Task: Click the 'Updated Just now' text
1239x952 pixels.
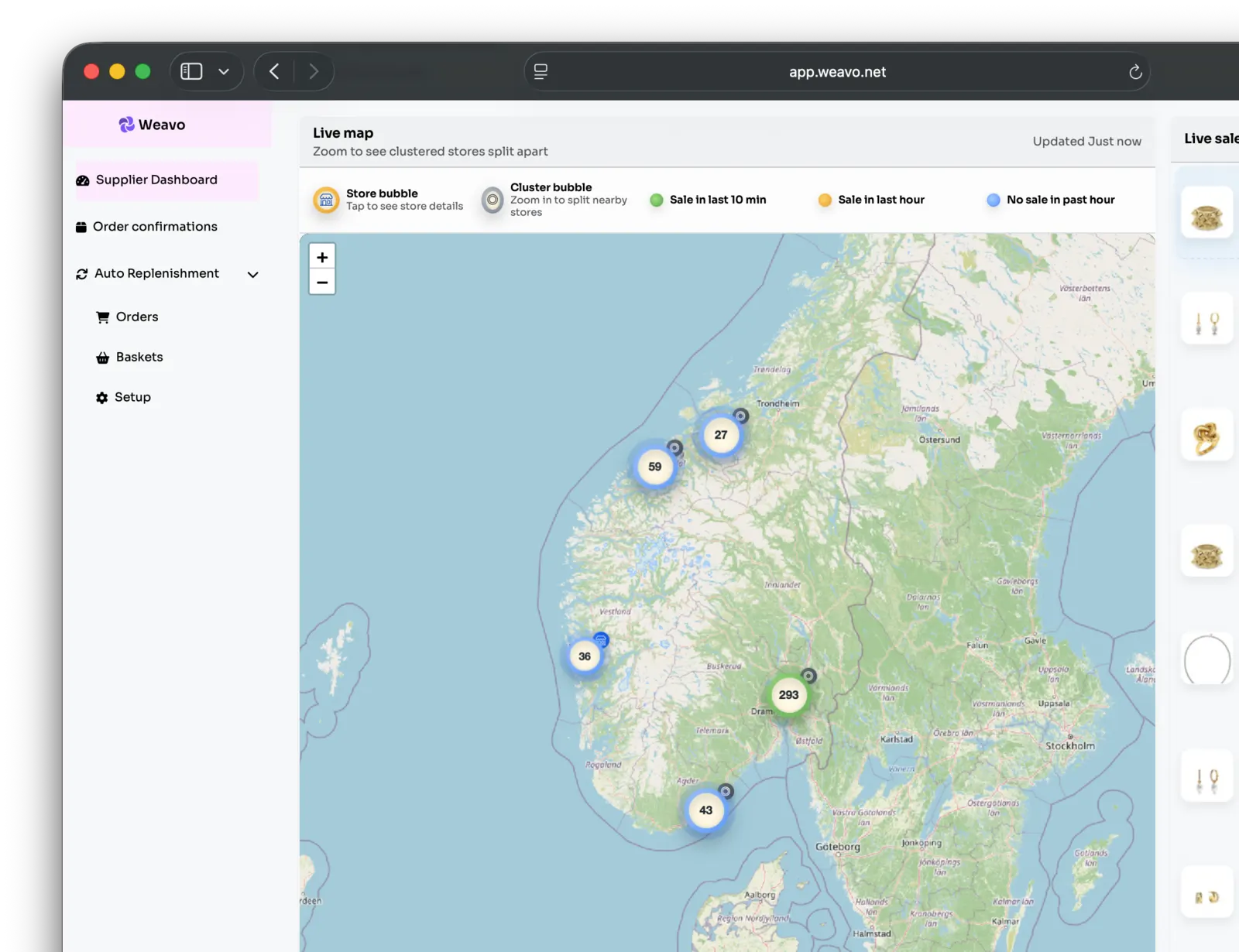Action: tap(1086, 141)
